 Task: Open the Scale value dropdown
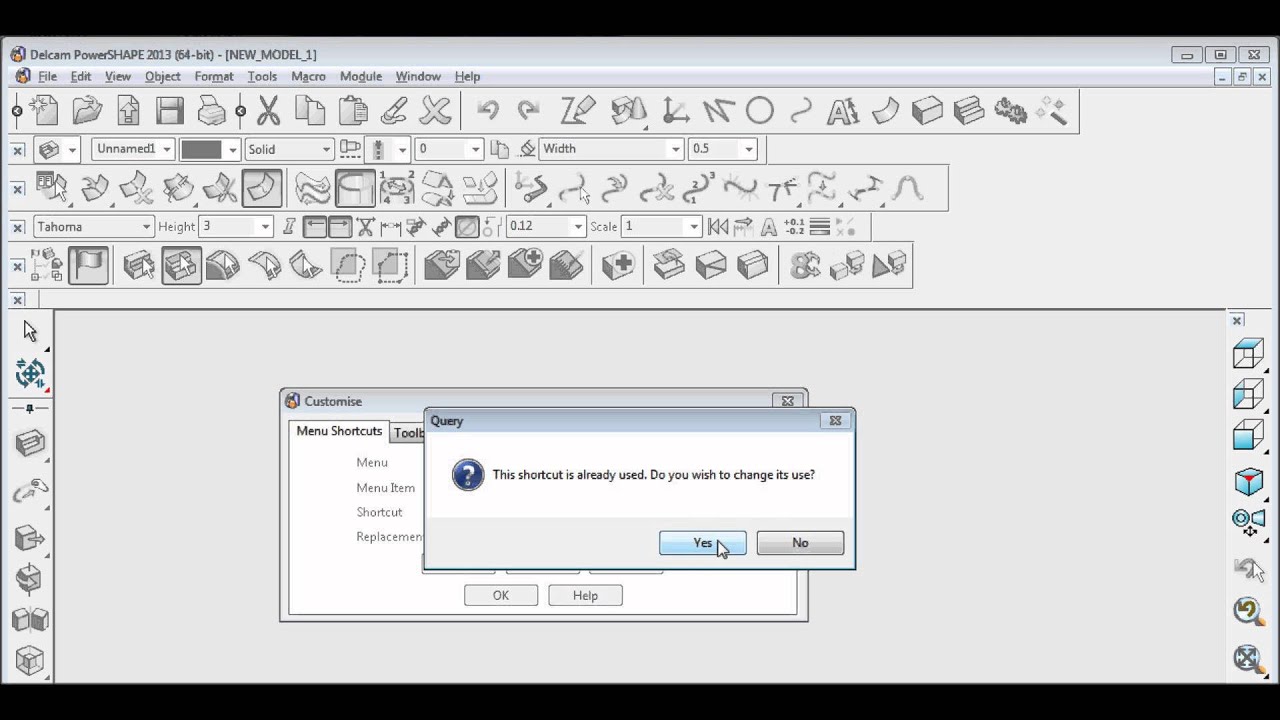click(x=693, y=227)
